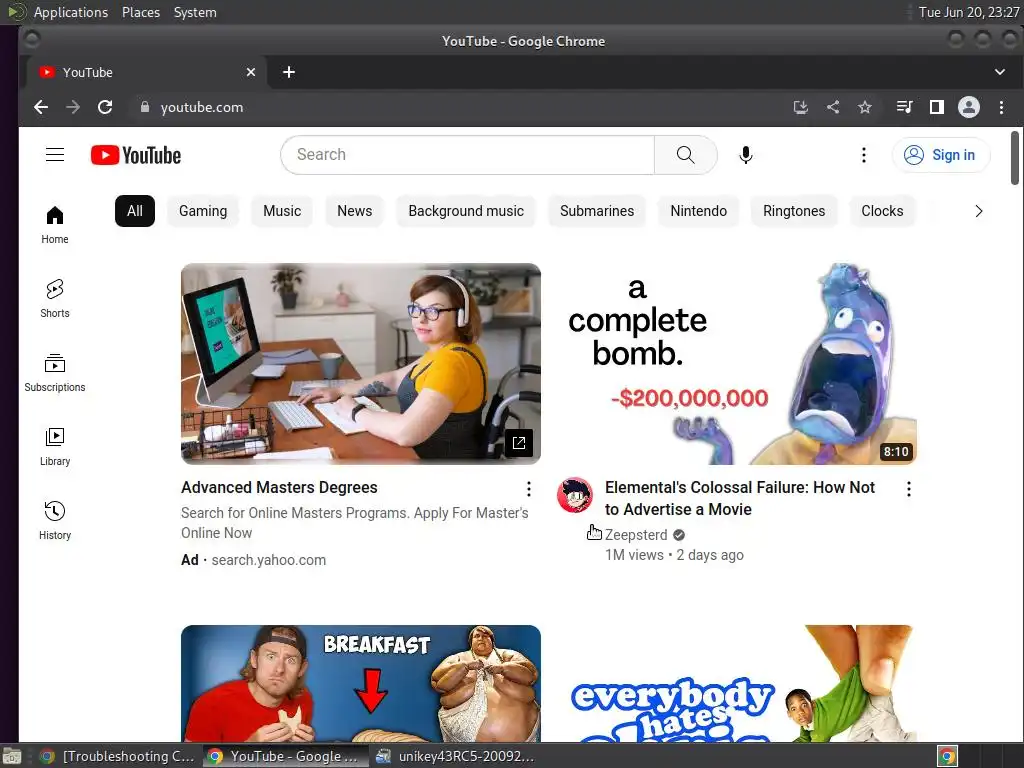The width and height of the screenshot is (1024, 768).
Task: Visit the Zeepsterd channel name link
Action: 636,535
